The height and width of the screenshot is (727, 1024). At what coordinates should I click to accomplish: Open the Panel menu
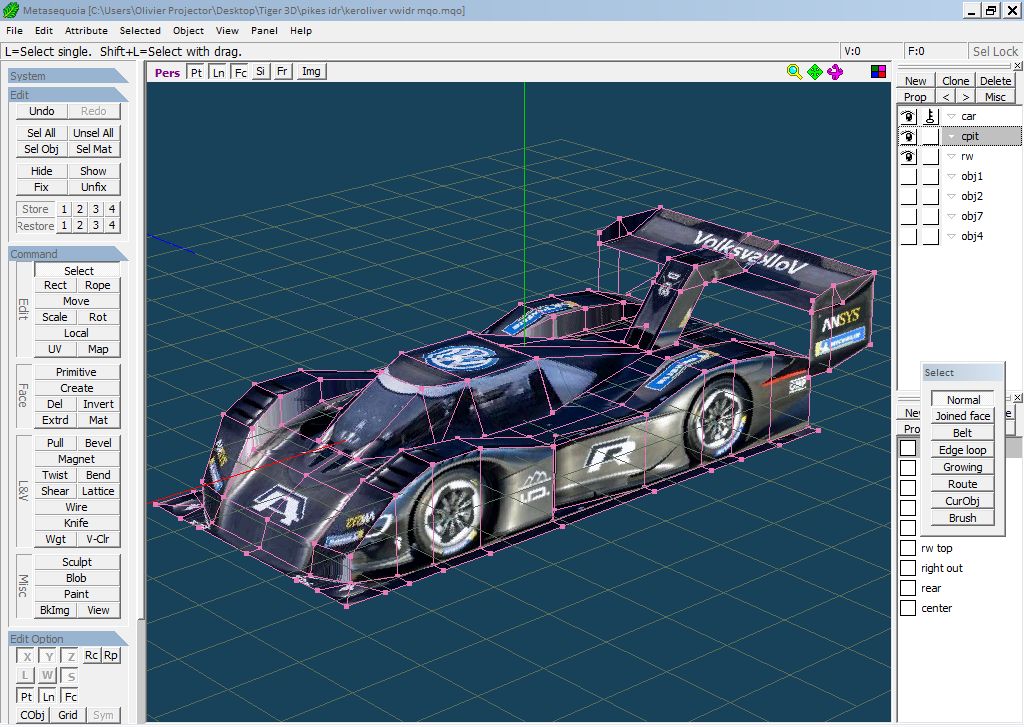click(264, 31)
